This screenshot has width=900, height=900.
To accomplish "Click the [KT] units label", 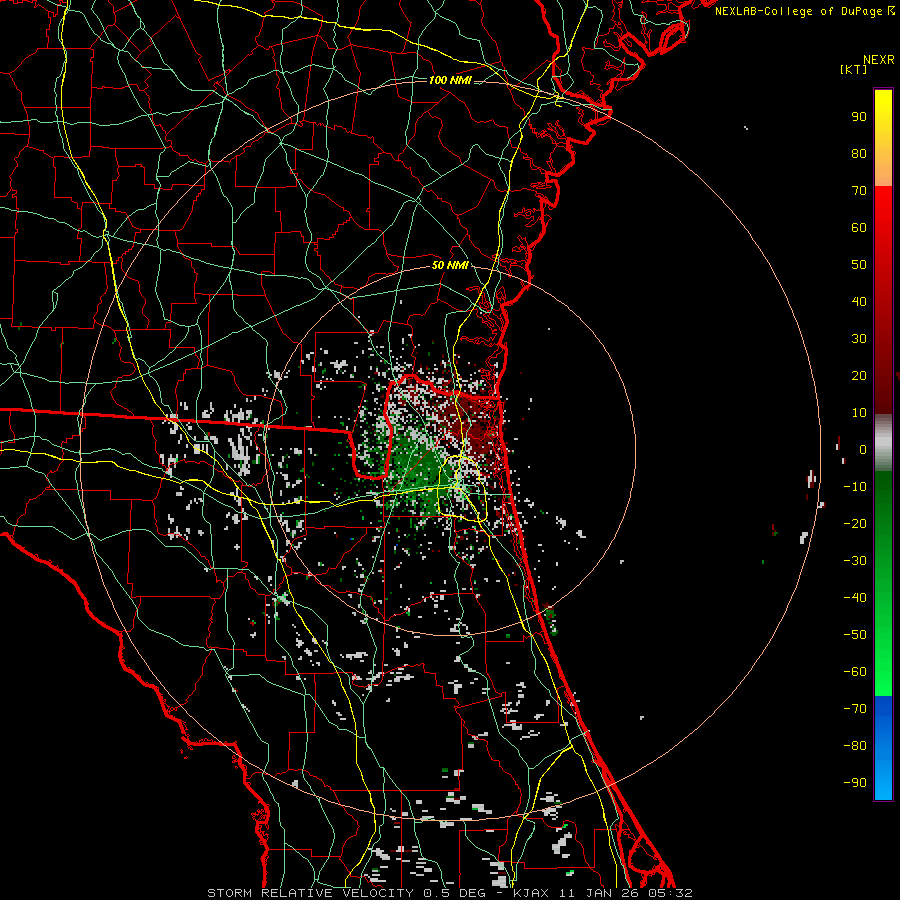I will point(854,69).
